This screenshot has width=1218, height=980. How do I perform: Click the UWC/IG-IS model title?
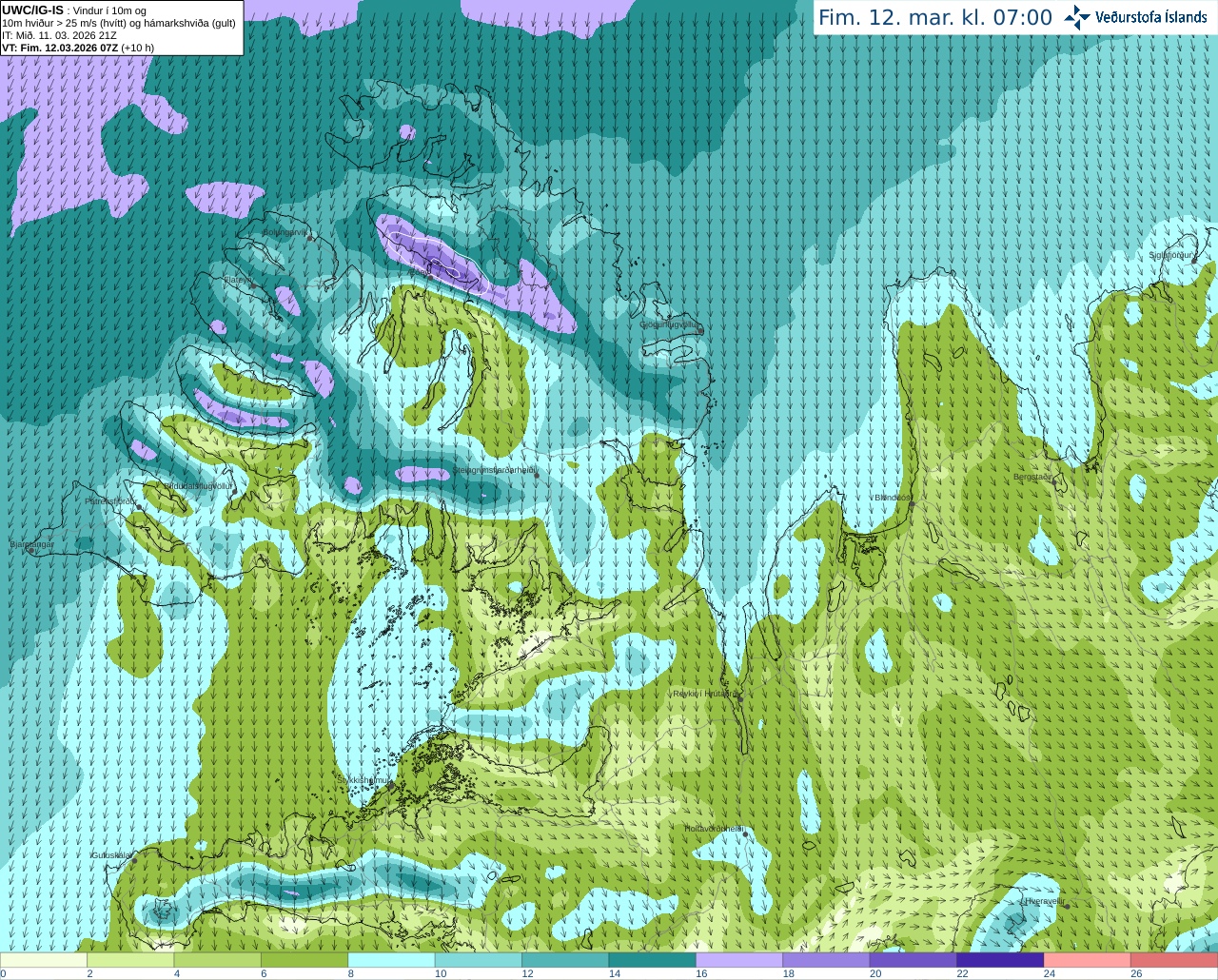pos(32,10)
